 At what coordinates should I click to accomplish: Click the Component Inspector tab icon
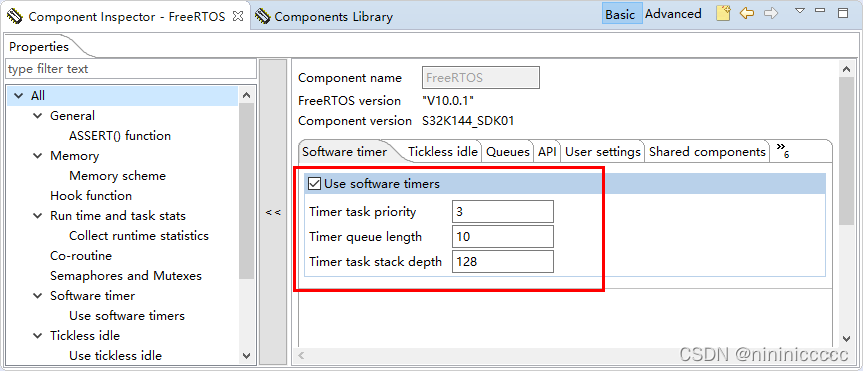pos(15,17)
